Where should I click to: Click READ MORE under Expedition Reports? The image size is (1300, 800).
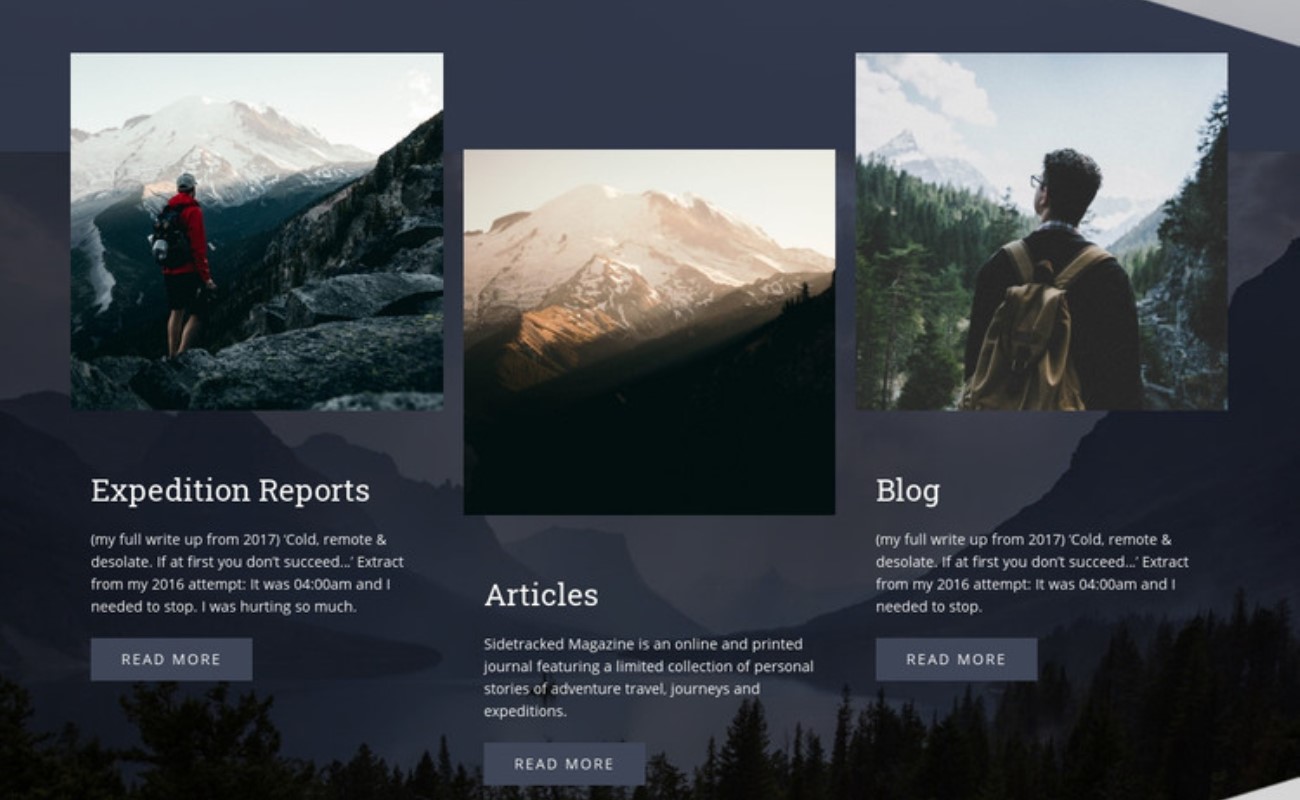(171, 659)
